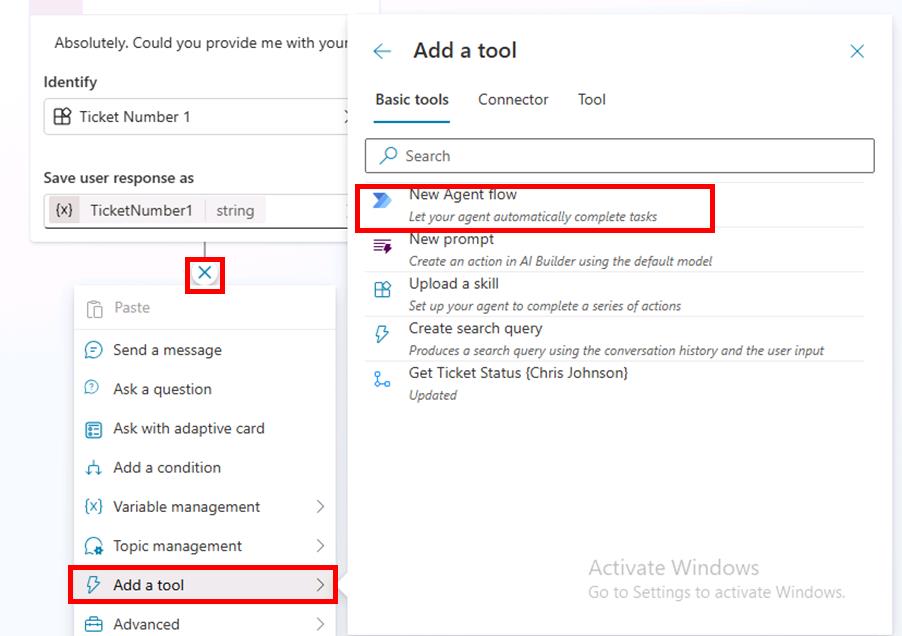Select Add a condition menu item
The width and height of the screenshot is (902, 636).
click(x=167, y=467)
